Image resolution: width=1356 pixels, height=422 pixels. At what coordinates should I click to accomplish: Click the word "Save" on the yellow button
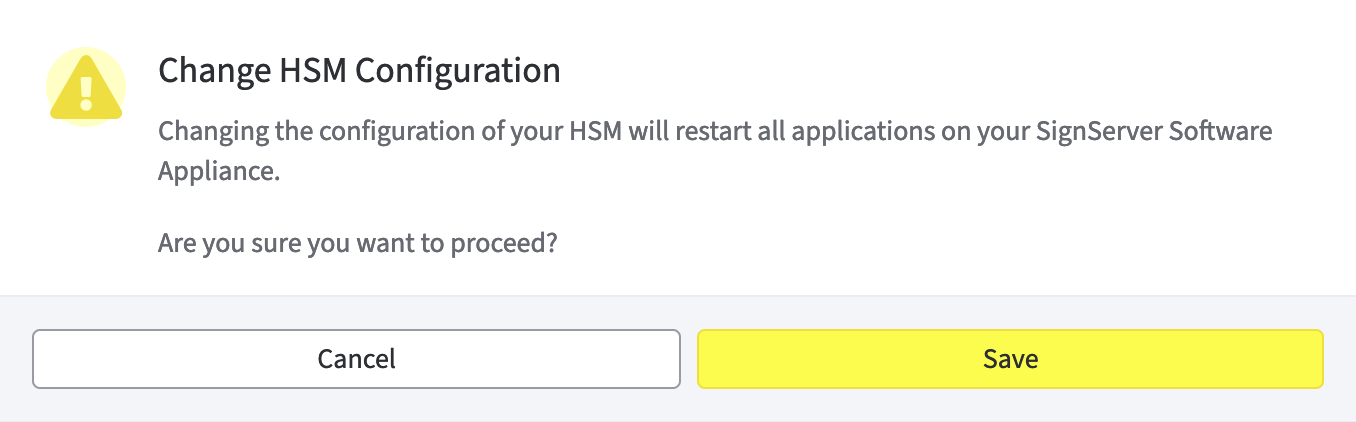[x=1010, y=359]
